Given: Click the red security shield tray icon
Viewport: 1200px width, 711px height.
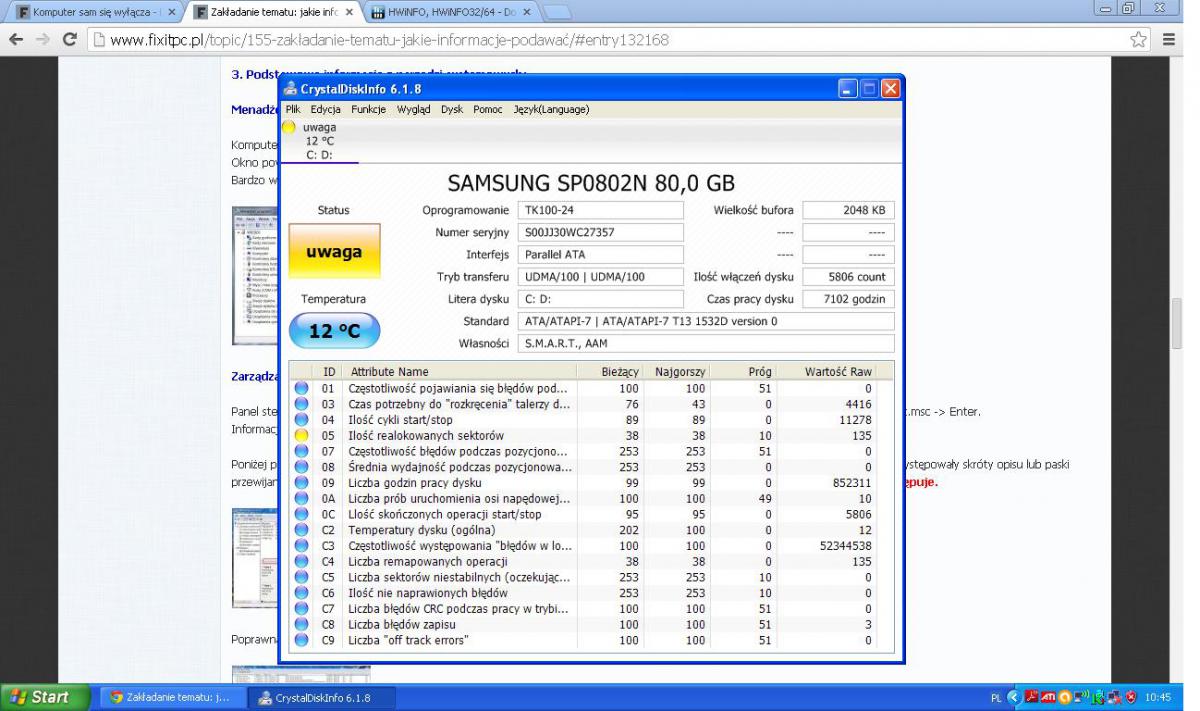Looking at the screenshot, I should click(1131, 697).
